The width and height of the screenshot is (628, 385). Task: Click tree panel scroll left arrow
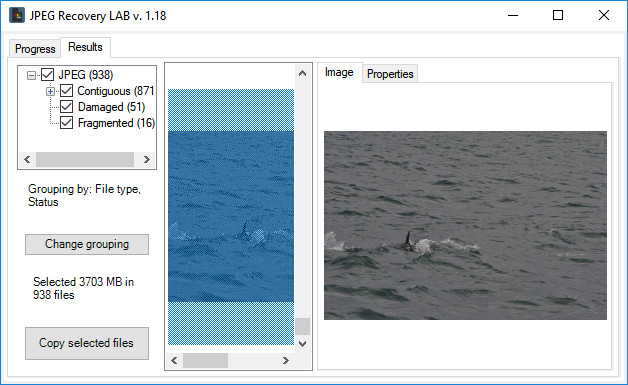point(27,159)
